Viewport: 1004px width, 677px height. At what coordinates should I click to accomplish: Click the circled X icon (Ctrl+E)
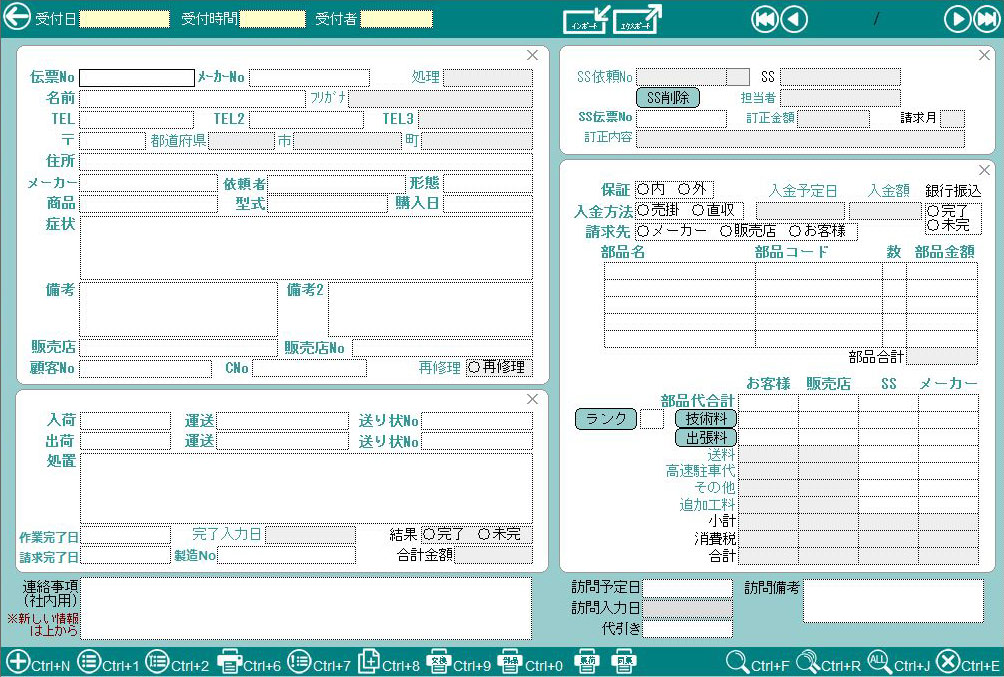click(948, 662)
